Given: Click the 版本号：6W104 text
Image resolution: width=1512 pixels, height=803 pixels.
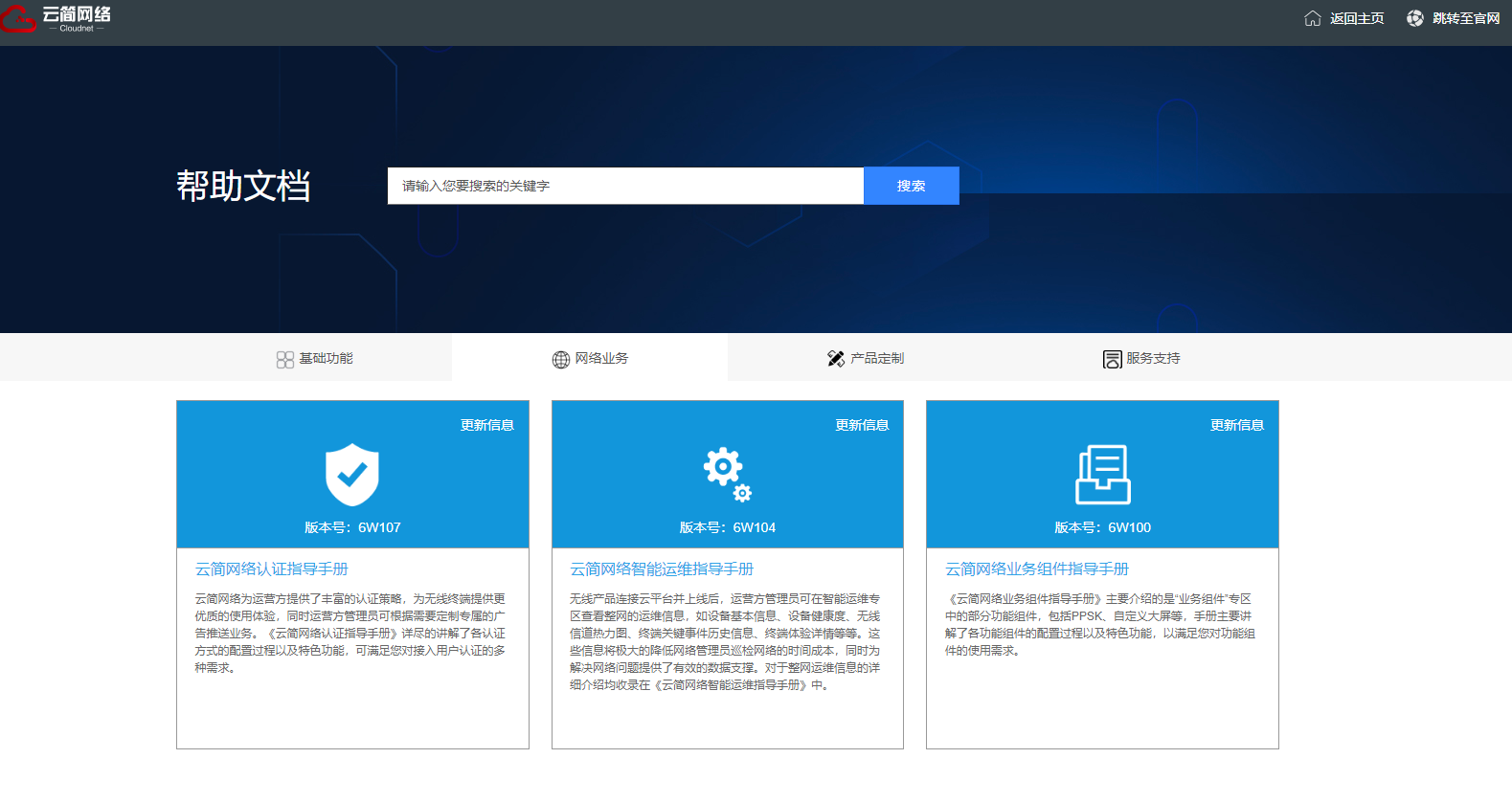Looking at the screenshot, I should tap(728, 527).
